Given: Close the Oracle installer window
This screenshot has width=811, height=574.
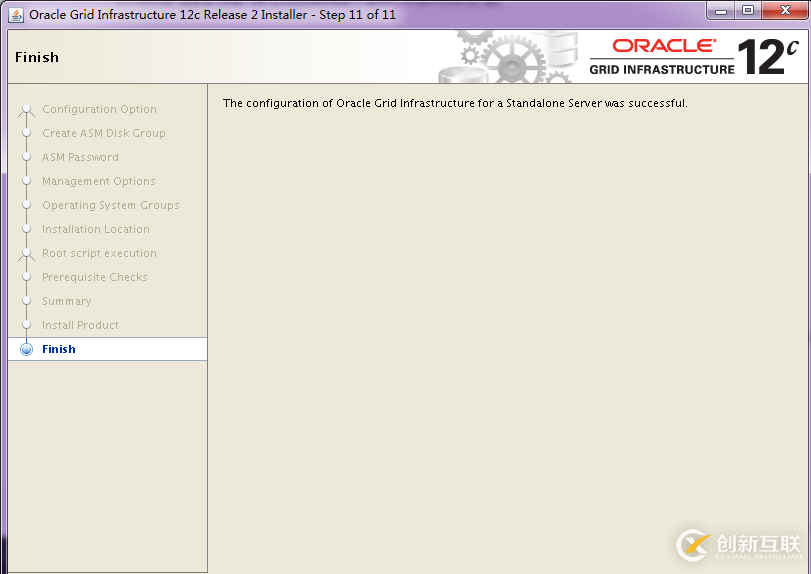Looking at the screenshot, I should pyautogui.click(x=785, y=11).
